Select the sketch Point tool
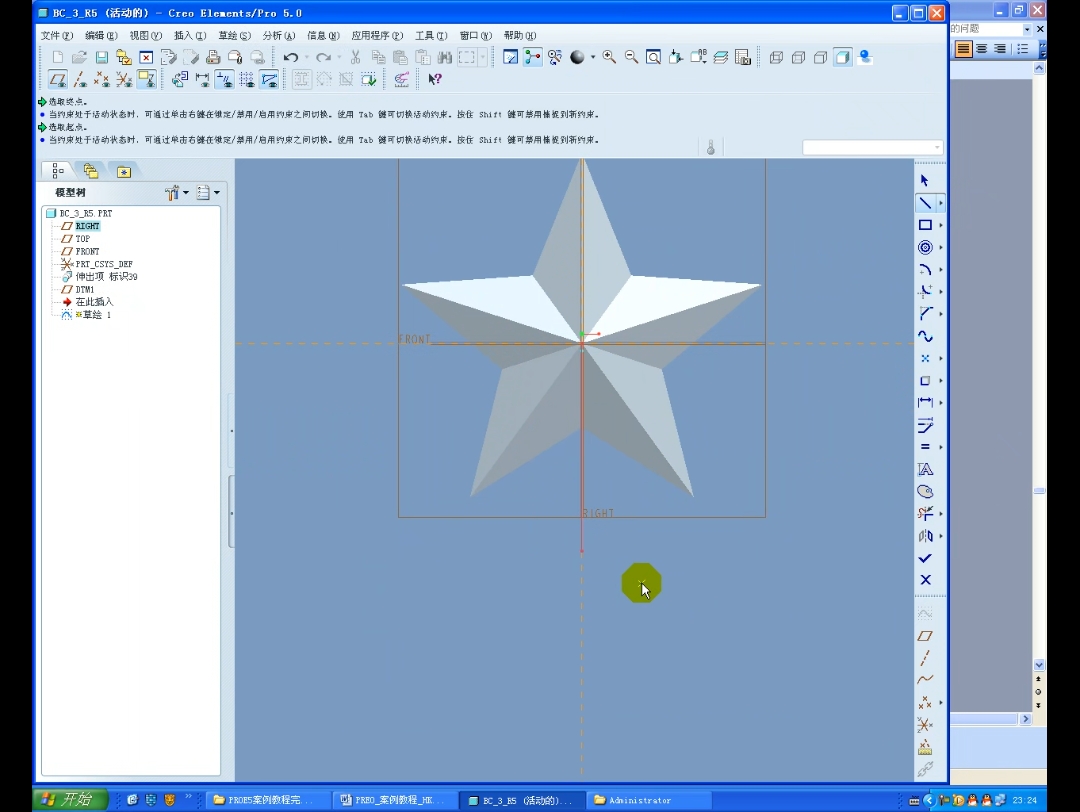The image size is (1080, 812). click(x=924, y=358)
